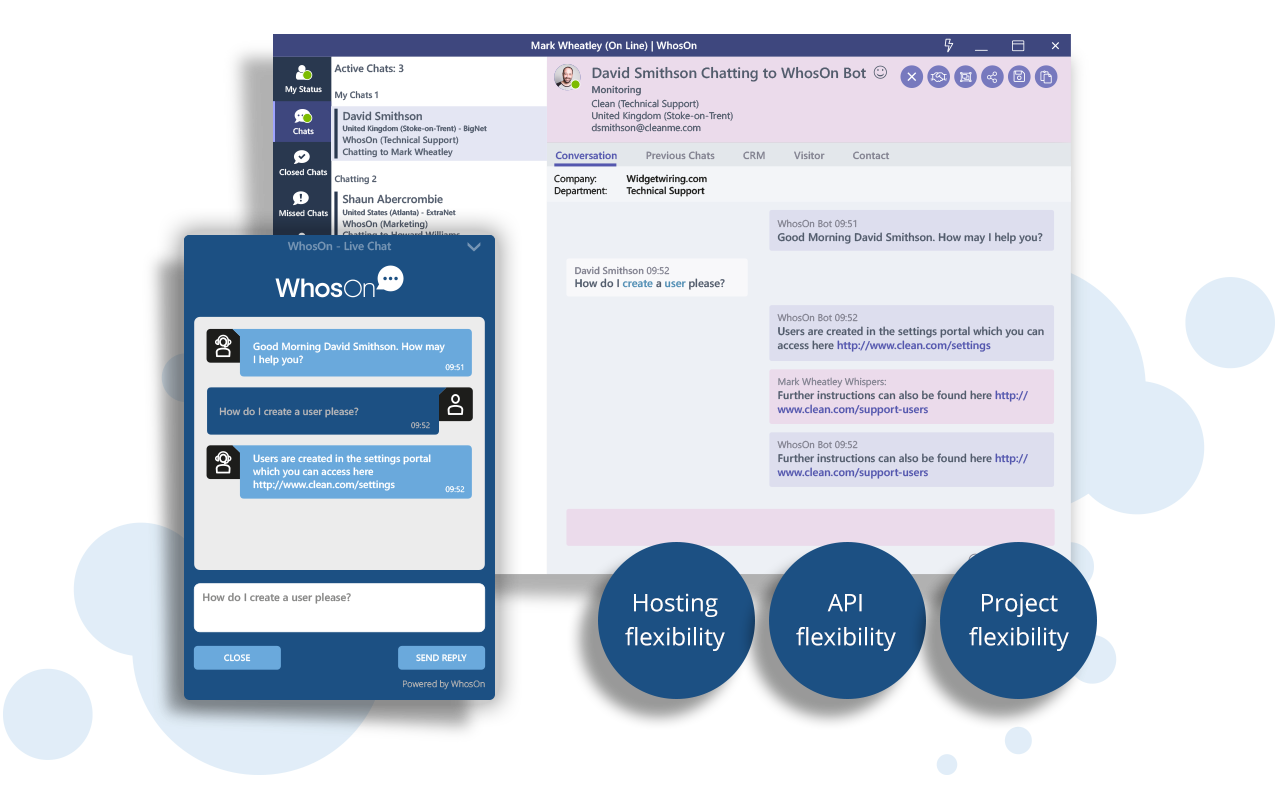
Task: Open the clean.com/settings link in conversation
Action: pyautogui.click(x=913, y=346)
